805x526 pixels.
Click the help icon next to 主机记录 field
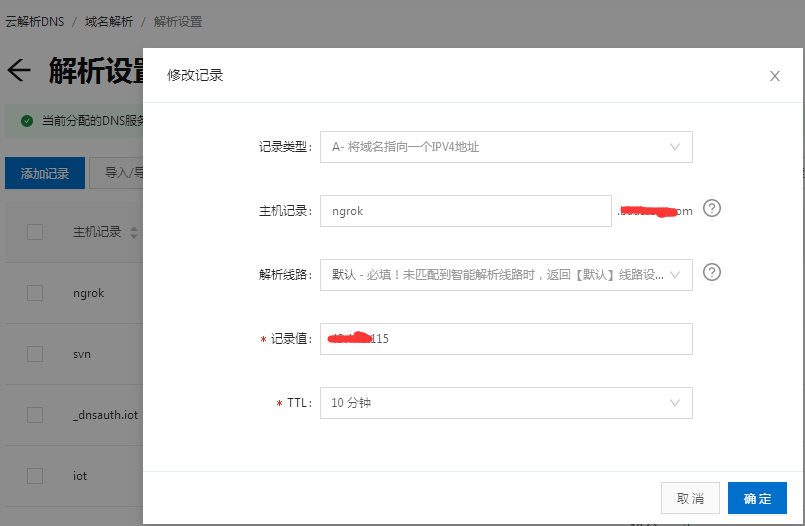[712, 209]
